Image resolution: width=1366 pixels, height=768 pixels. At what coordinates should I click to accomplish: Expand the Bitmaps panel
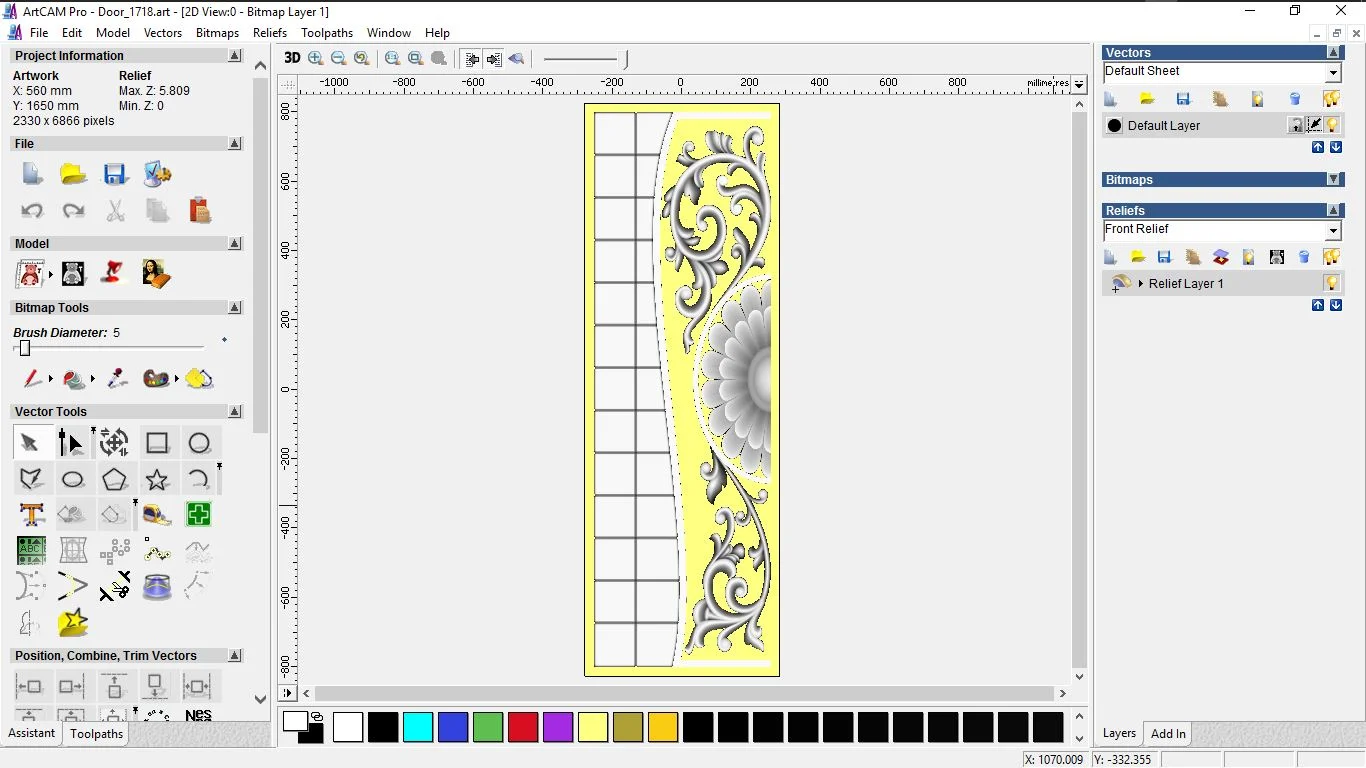[x=1334, y=180]
